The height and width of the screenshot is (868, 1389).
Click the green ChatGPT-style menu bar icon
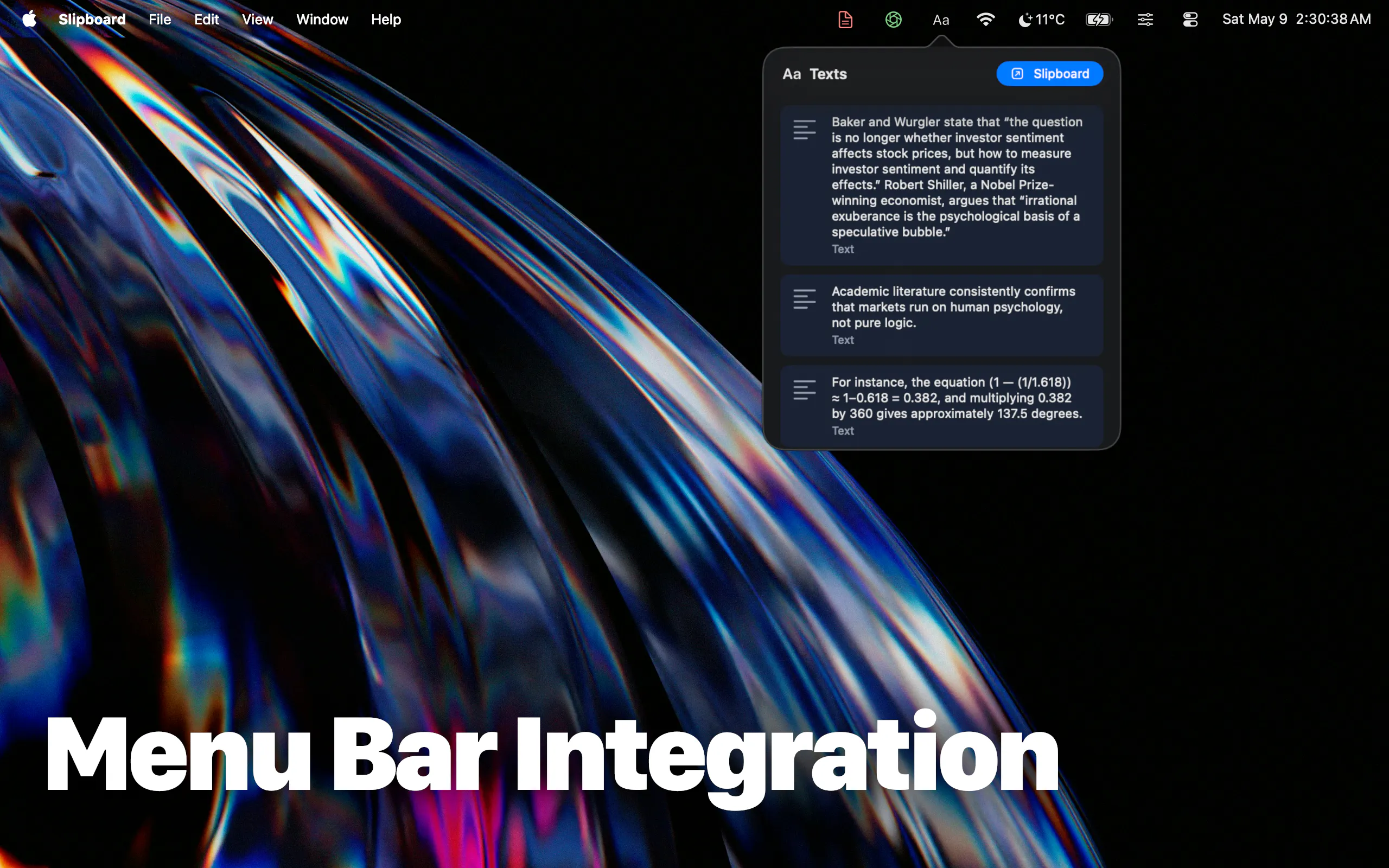point(893,20)
